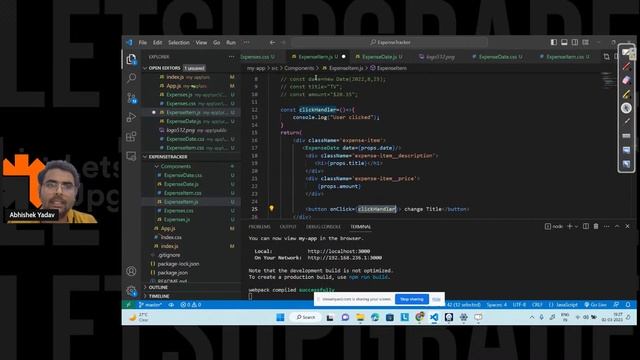640x360 pixels.
Task: Toggle the primary side bar layout button
Action: (553, 42)
